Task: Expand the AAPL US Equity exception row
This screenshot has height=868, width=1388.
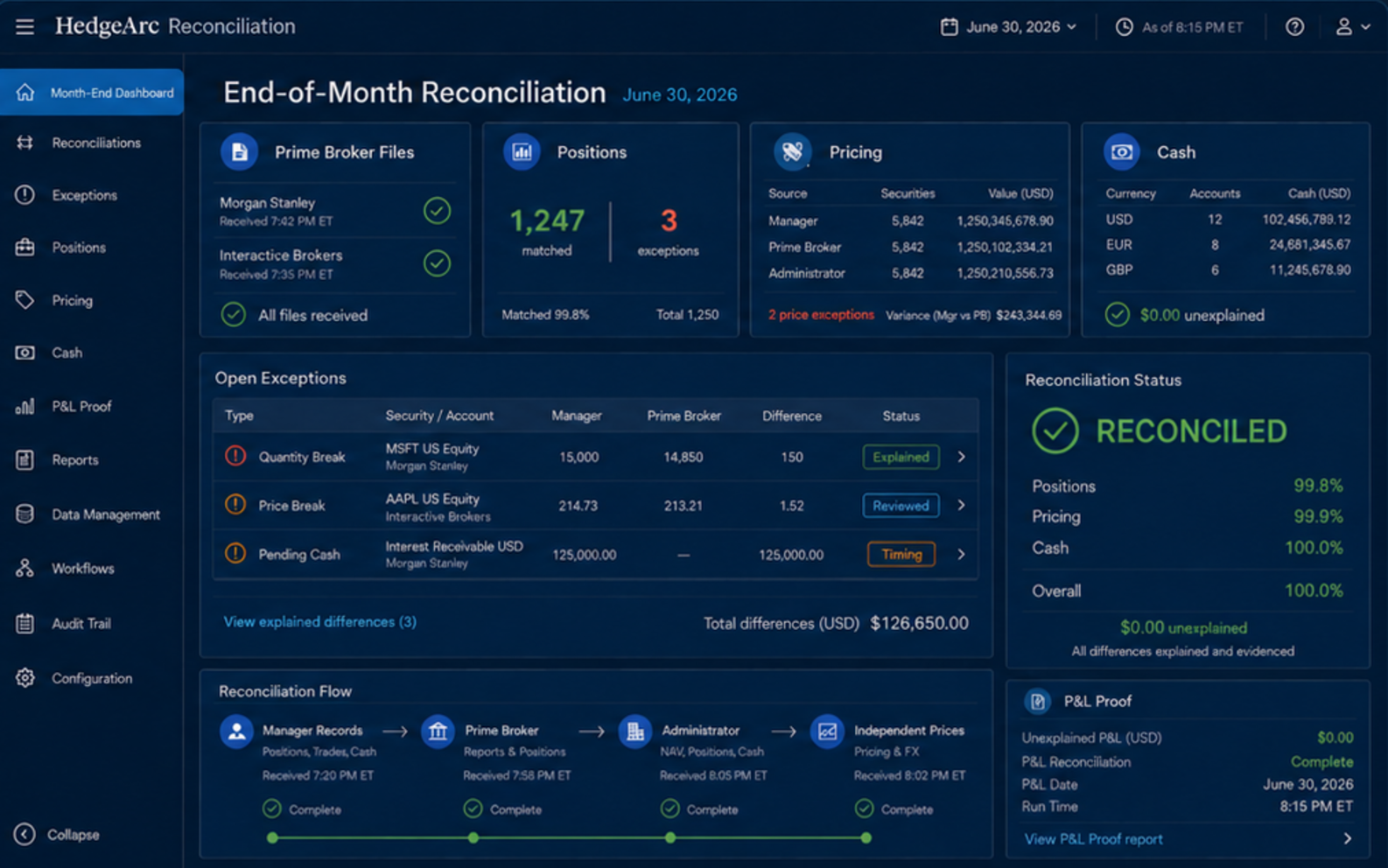Action: (x=961, y=506)
